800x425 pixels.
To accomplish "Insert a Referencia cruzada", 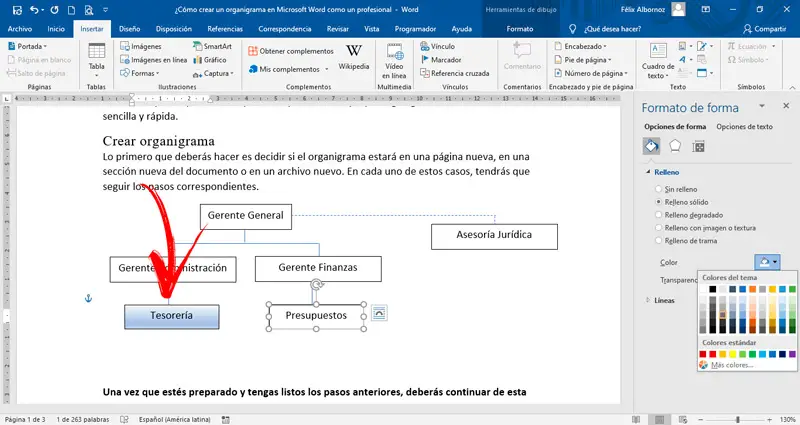I will tap(455, 73).
